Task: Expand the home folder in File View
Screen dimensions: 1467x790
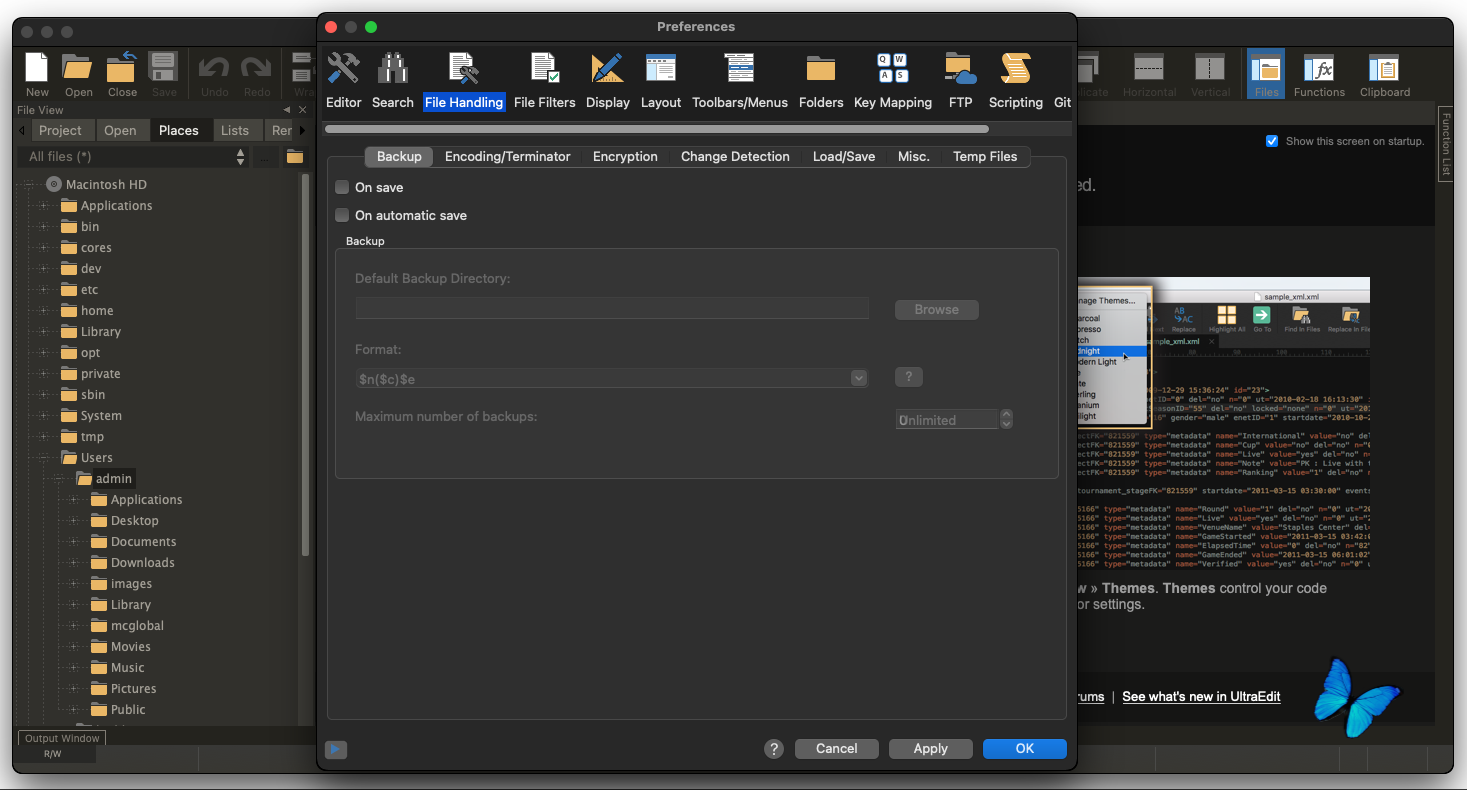Action: coord(44,311)
